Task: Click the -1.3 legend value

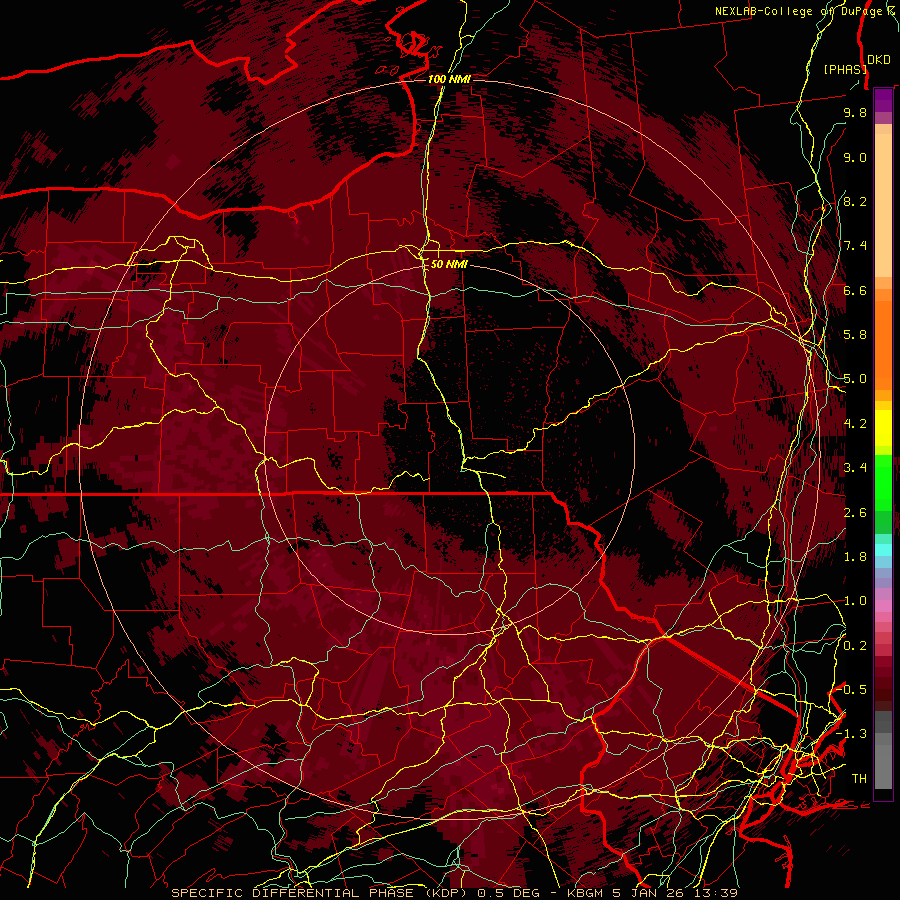Action: coord(852,734)
